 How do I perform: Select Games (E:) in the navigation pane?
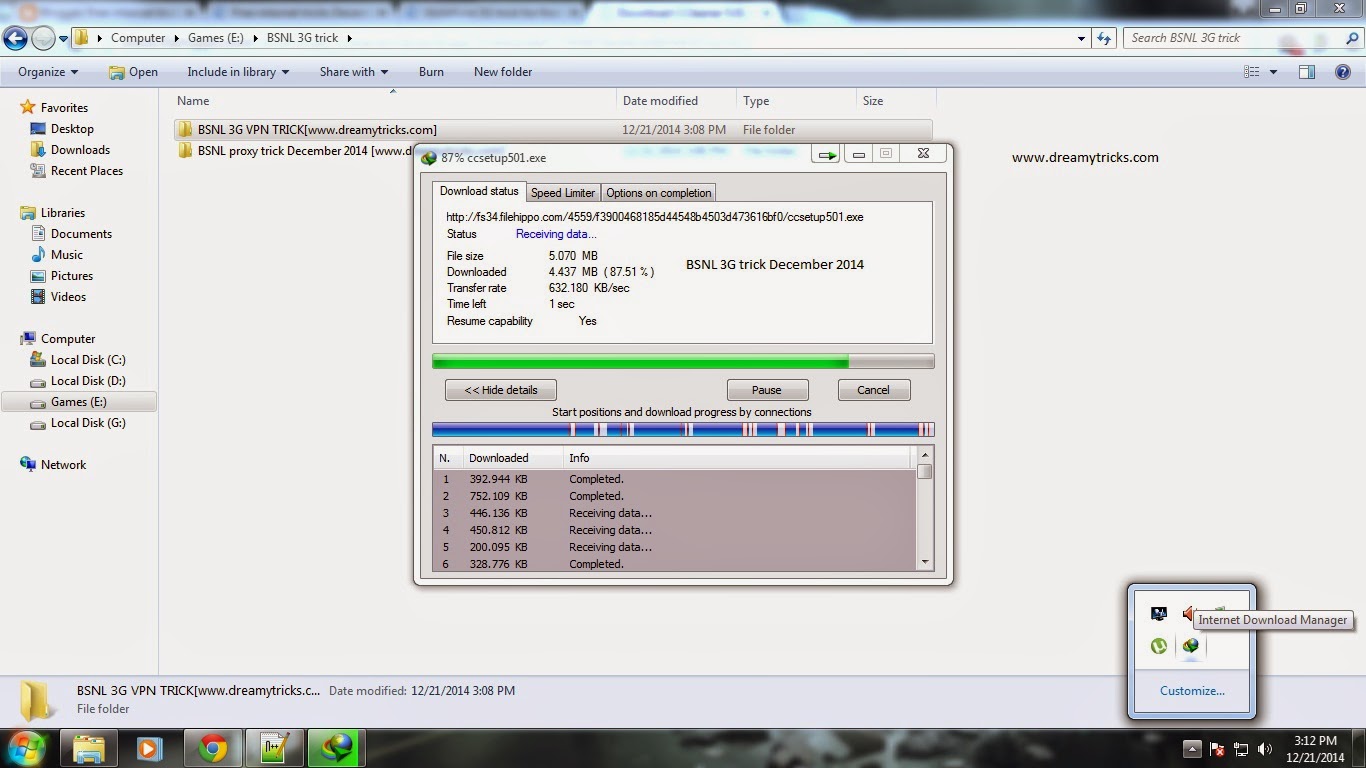pos(79,402)
